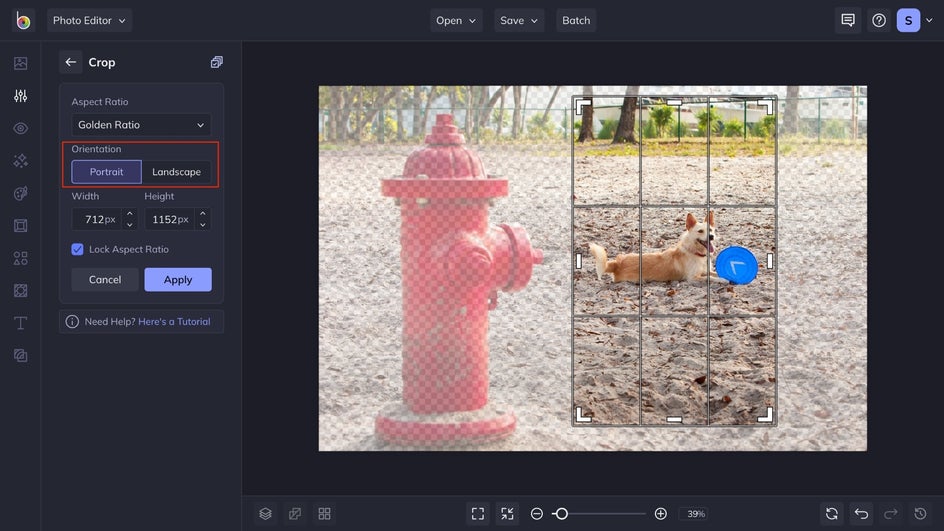
Task: Click the crop box bottom-right corner handle
Action: tap(766, 415)
